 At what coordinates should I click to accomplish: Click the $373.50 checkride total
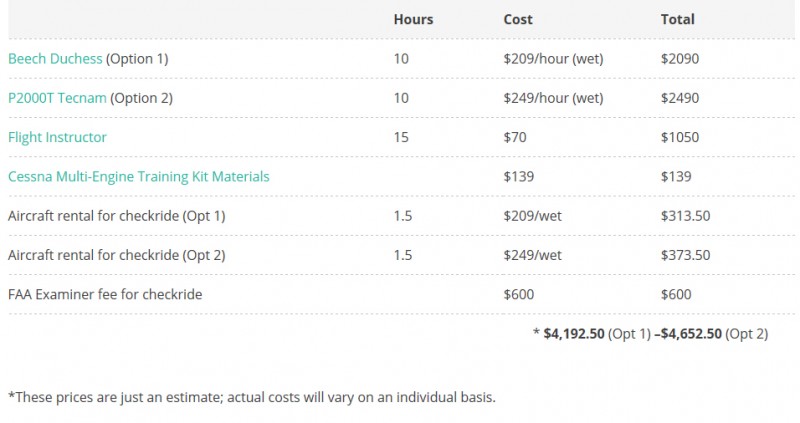click(685, 255)
